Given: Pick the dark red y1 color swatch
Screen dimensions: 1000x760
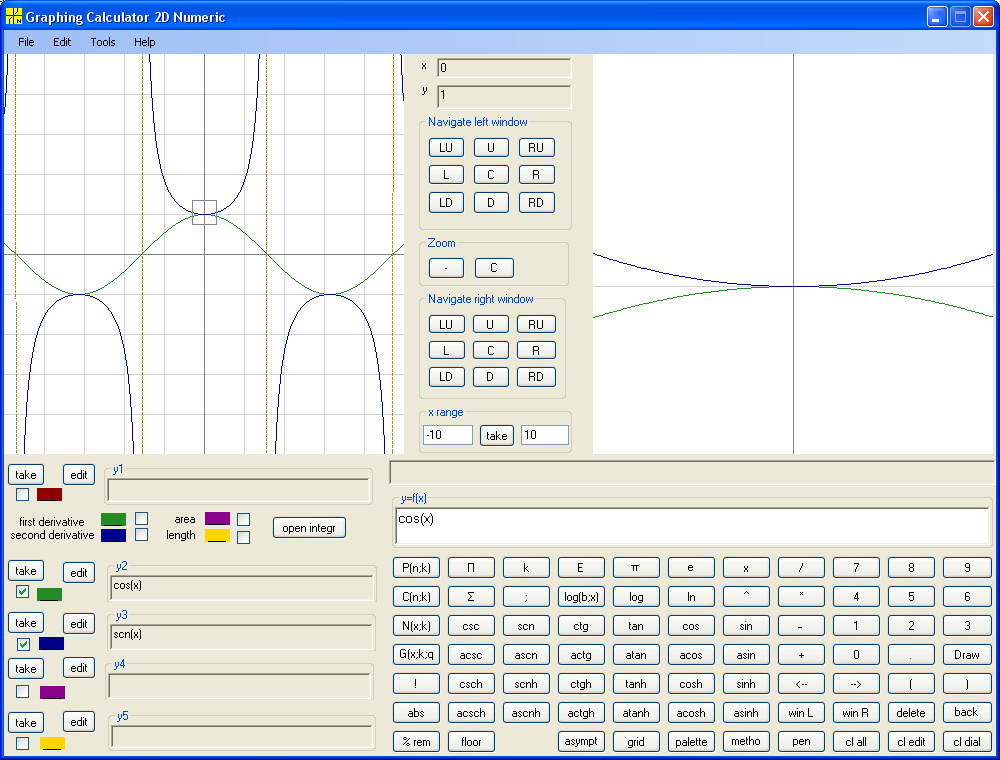Looking at the screenshot, I should [x=49, y=494].
